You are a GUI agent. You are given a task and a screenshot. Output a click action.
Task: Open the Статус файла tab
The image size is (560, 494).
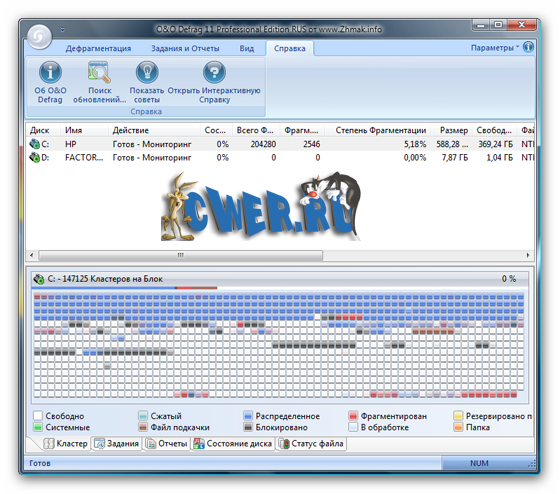tap(311, 444)
